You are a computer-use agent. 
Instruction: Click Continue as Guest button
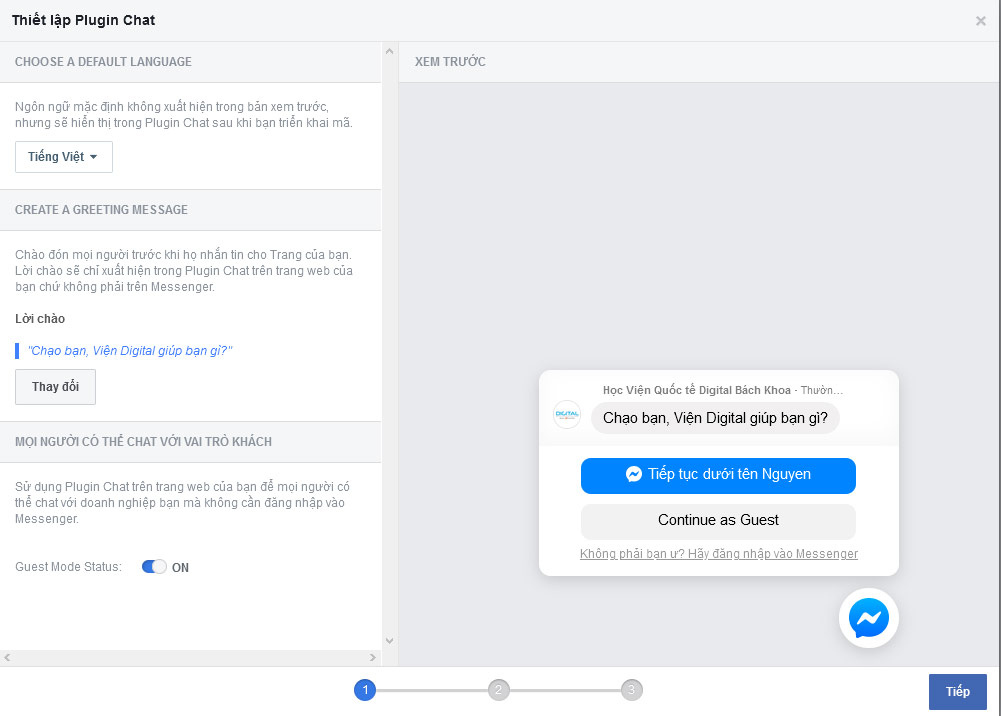[x=718, y=521]
